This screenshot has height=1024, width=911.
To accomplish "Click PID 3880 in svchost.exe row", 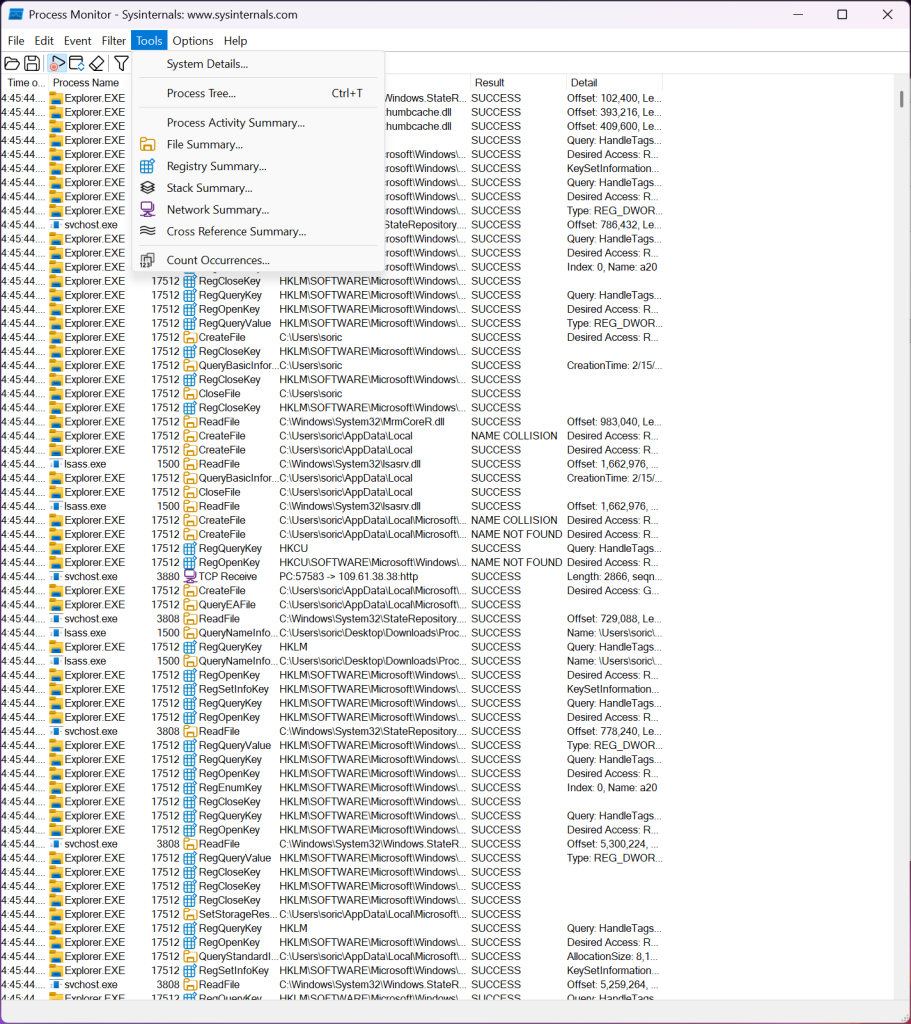I will (x=168, y=577).
